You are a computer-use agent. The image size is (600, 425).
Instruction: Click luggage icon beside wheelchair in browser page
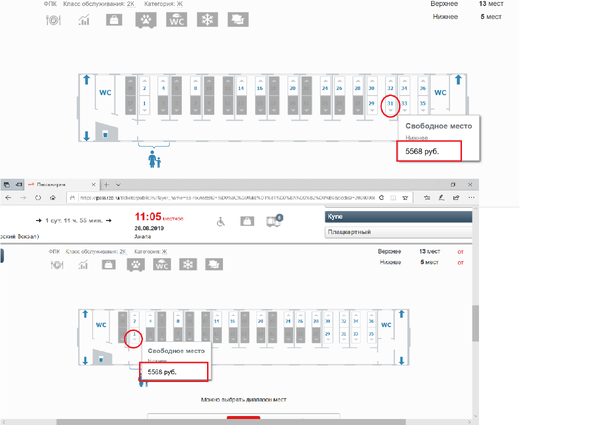247,221
